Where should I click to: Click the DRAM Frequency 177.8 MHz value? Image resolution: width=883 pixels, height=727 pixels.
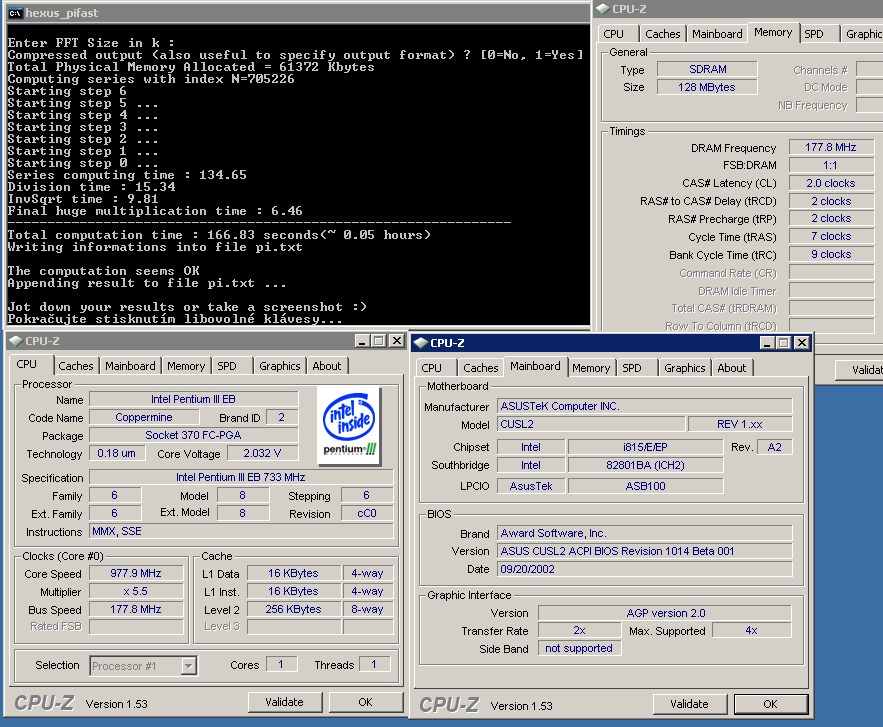click(x=831, y=148)
